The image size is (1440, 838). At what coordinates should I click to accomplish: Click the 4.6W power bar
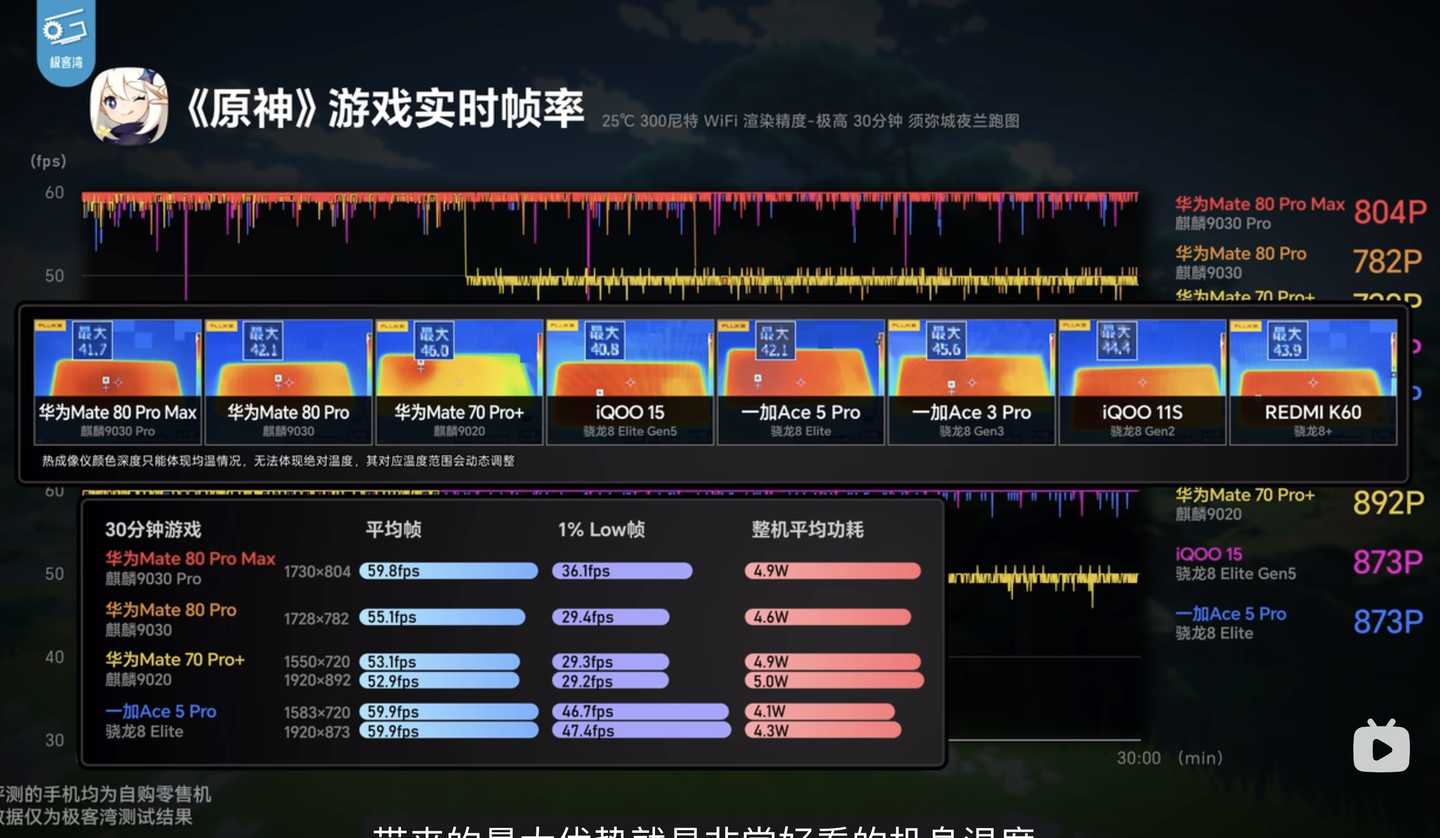tap(828, 617)
